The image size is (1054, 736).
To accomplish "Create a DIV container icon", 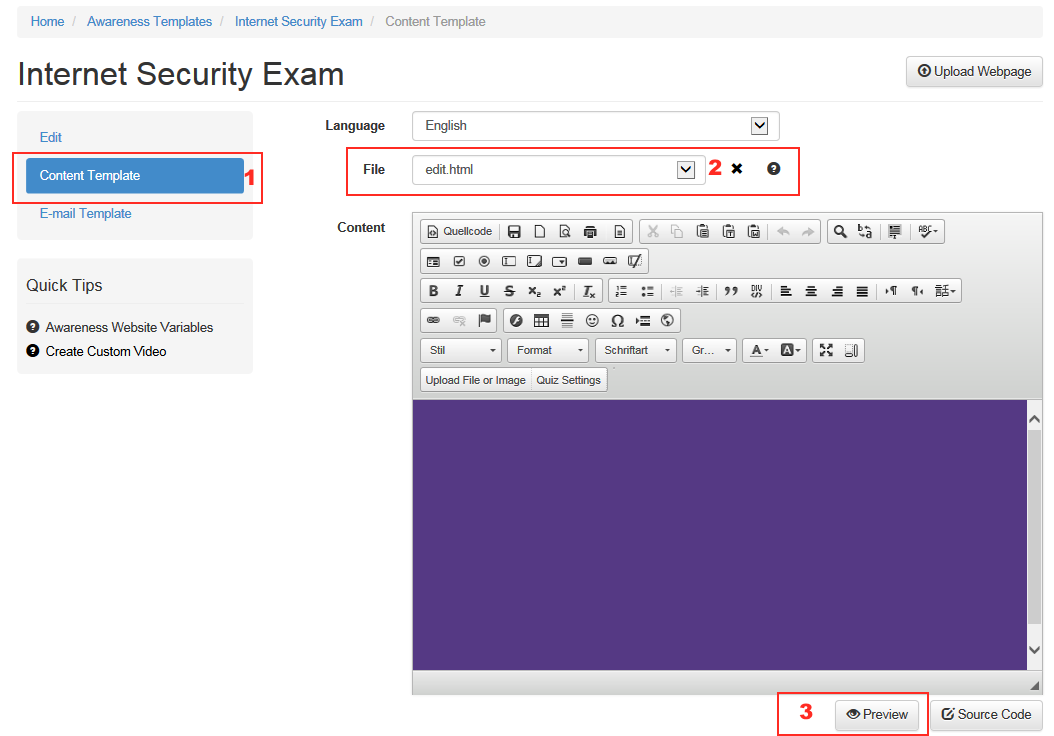I will coord(757,291).
